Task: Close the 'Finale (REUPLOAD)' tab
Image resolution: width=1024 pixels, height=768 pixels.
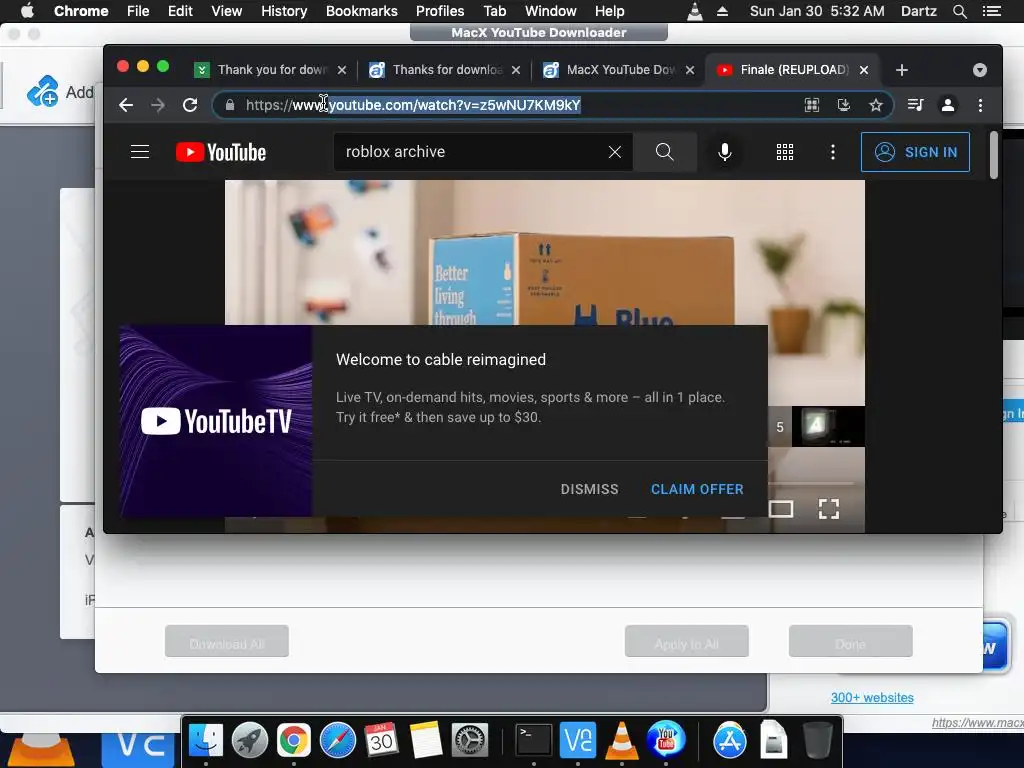Action: tap(864, 70)
